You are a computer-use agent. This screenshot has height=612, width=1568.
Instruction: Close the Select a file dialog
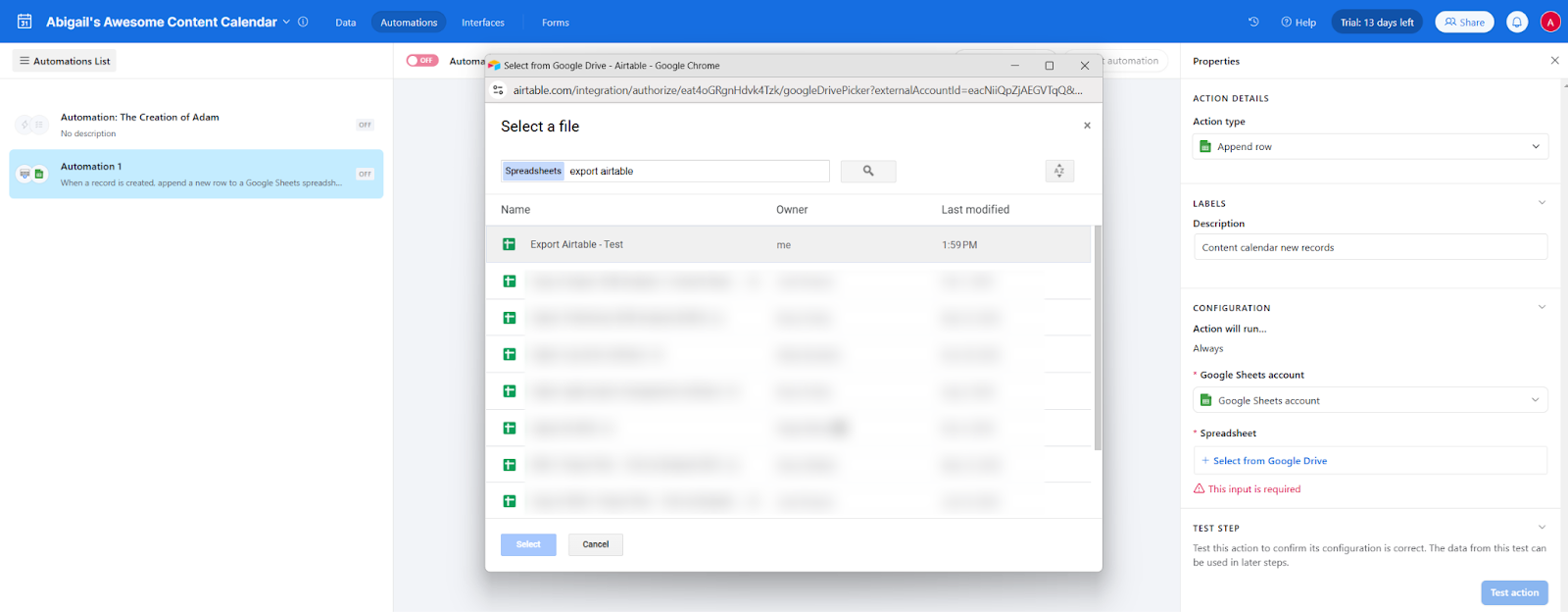pyautogui.click(x=1087, y=126)
